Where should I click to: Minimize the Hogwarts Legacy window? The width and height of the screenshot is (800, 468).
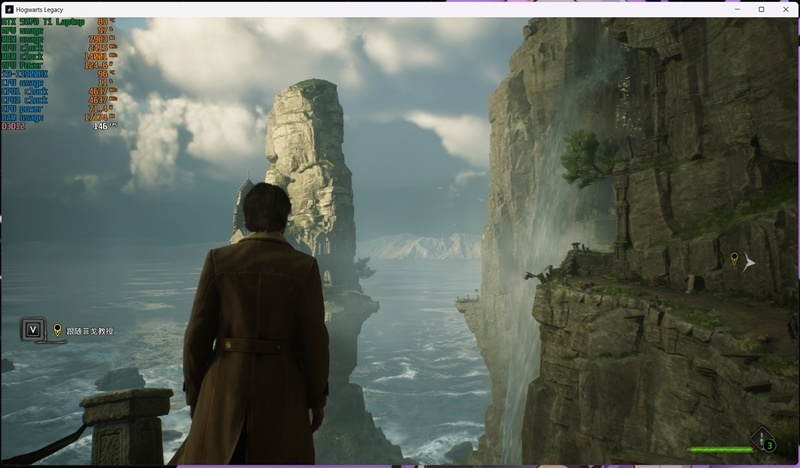737,9
